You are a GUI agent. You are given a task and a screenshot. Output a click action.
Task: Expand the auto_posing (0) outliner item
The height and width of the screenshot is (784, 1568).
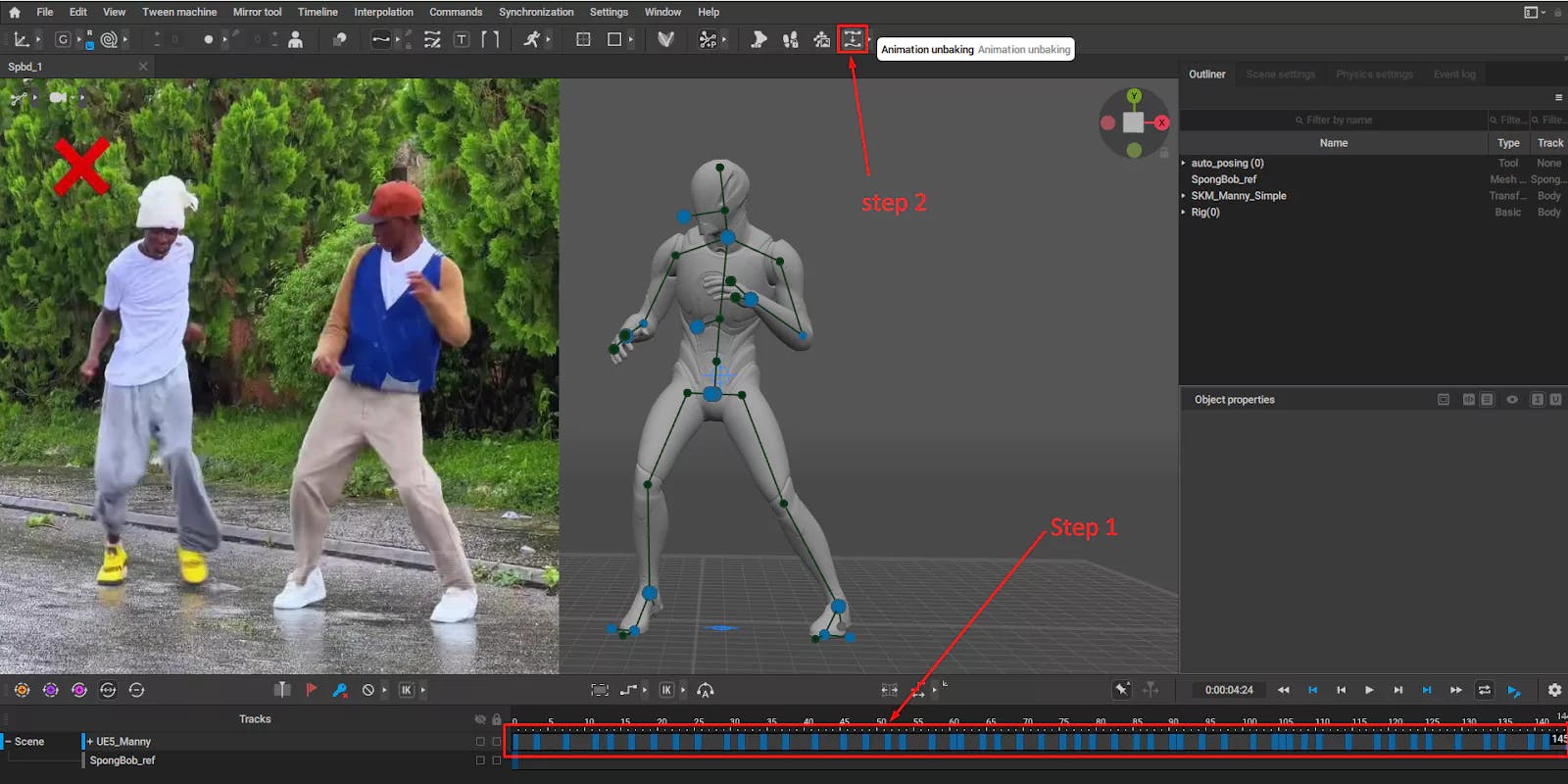[1184, 164]
